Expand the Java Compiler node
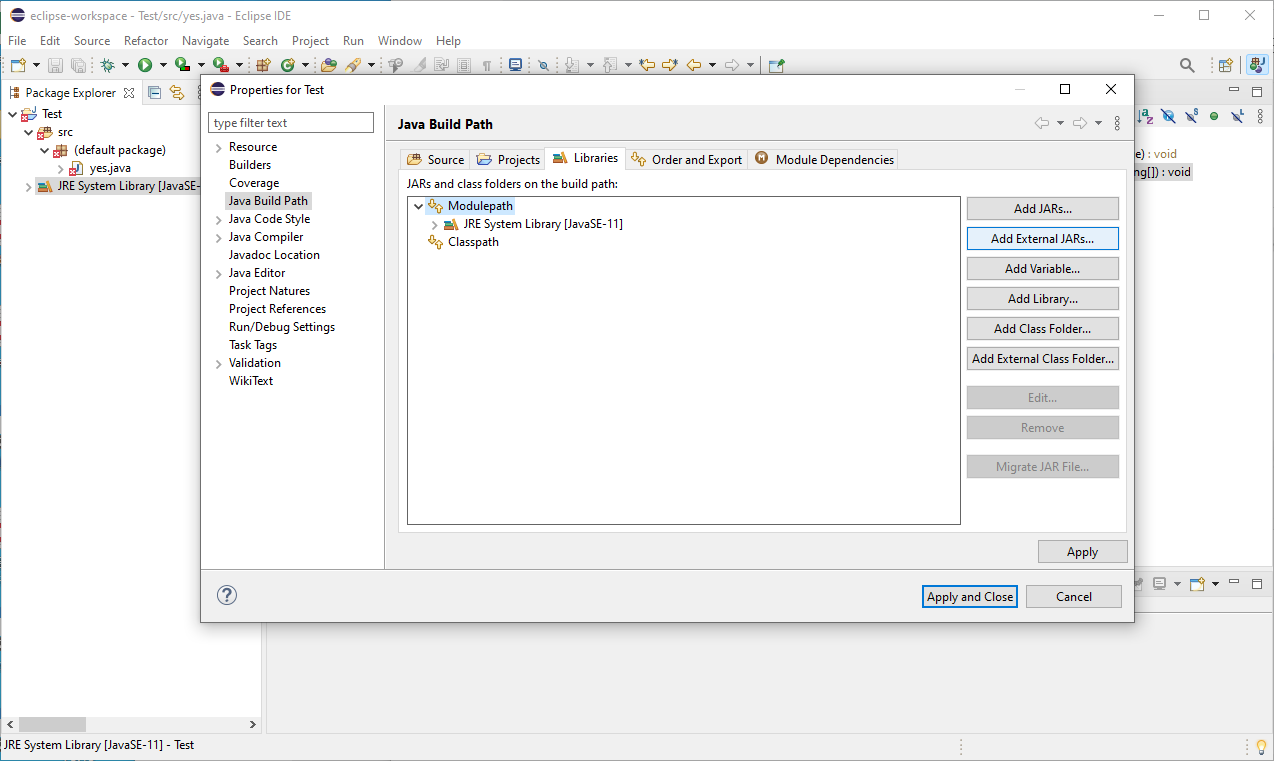This screenshot has width=1274, height=761. pyautogui.click(x=219, y=237)
